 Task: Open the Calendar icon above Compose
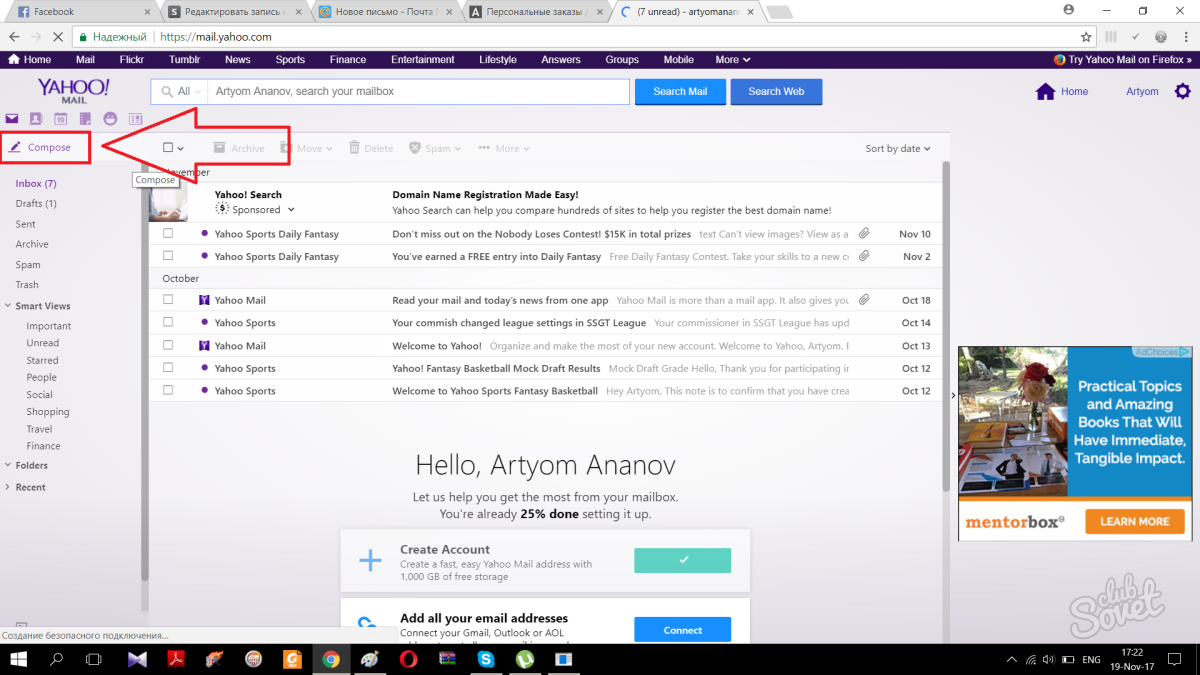[x=60, y=120]
